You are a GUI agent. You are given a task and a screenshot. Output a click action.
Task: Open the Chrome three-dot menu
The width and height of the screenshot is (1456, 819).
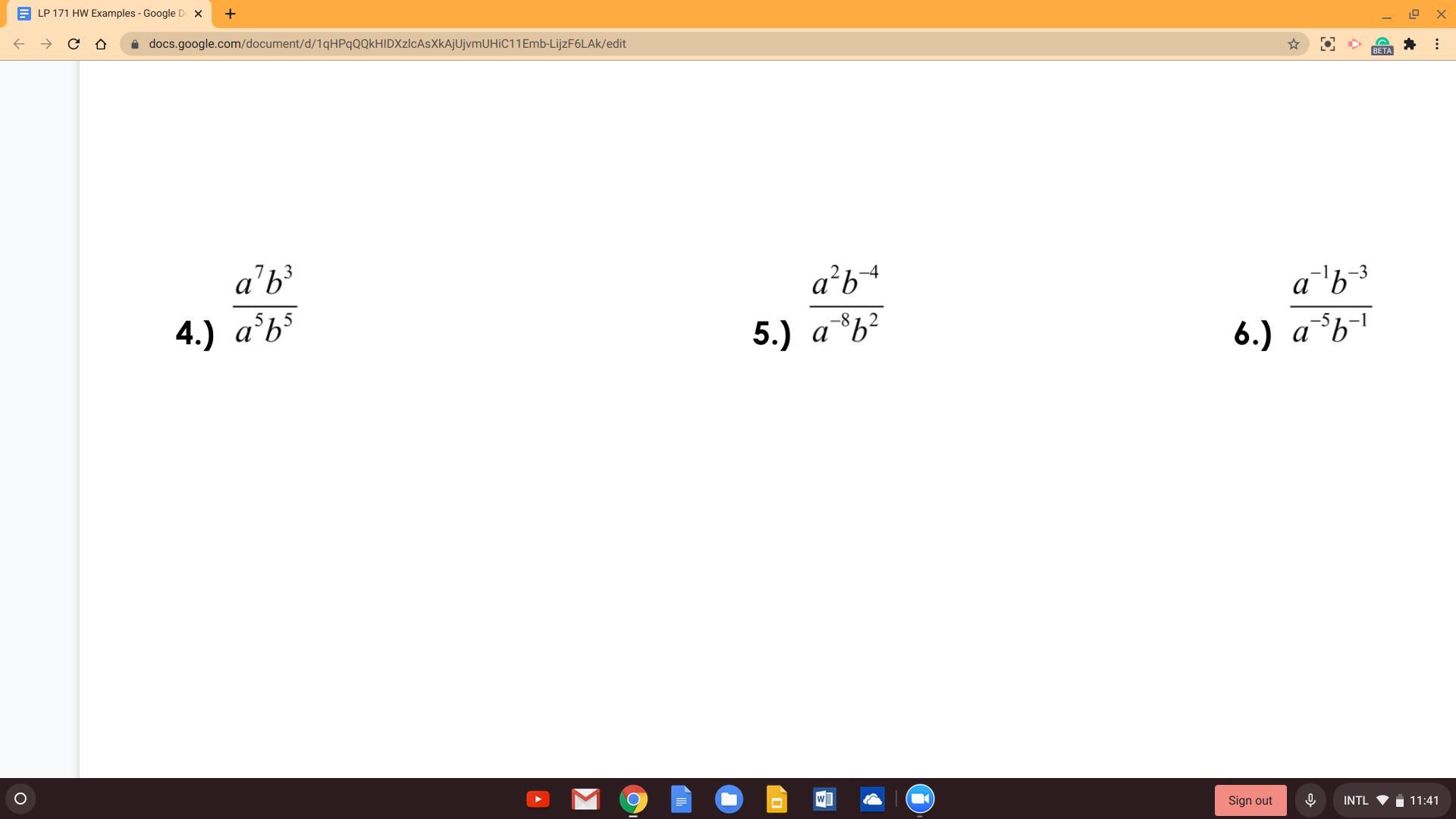tap(1437, 44)
